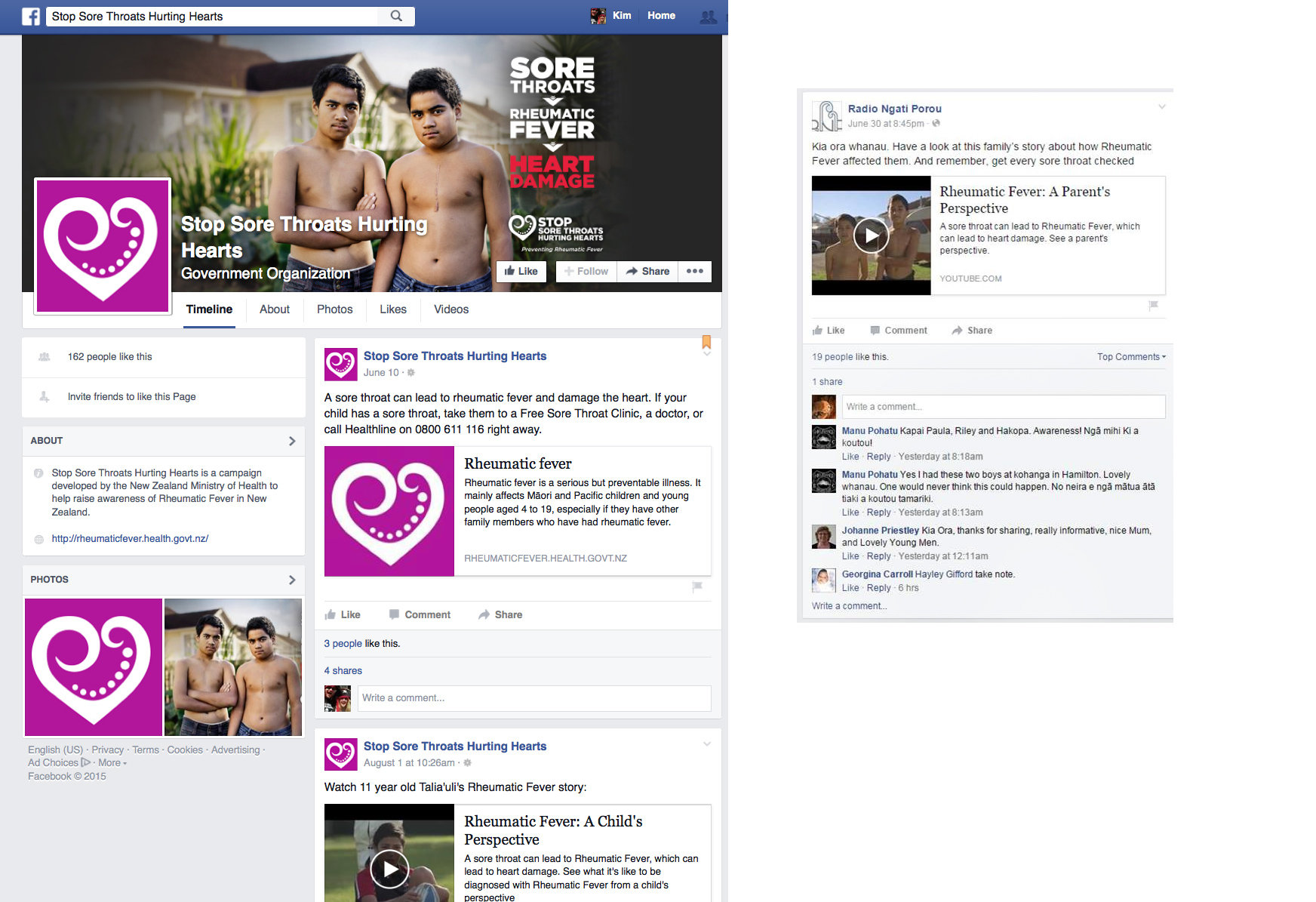Share the page from cover buttons

647,271
